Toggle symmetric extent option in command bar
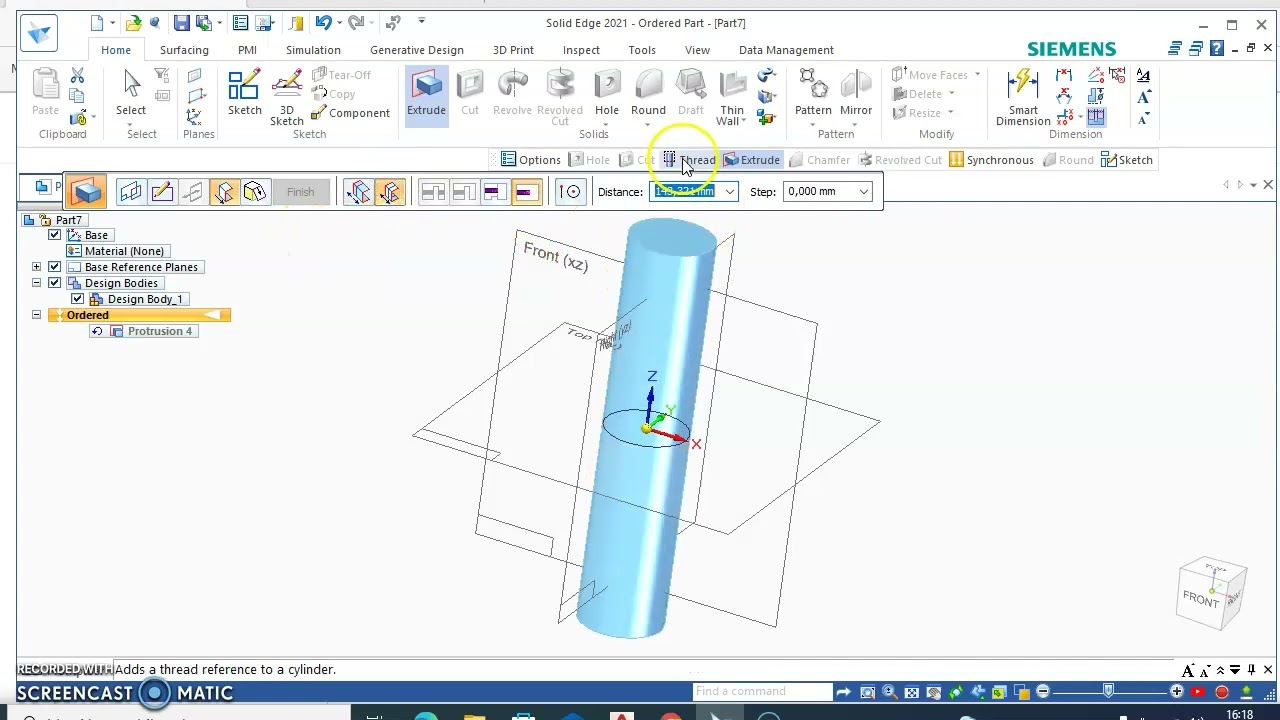Image resolution: width=1280 pixels, height=720 pixels. click(389, 192)
